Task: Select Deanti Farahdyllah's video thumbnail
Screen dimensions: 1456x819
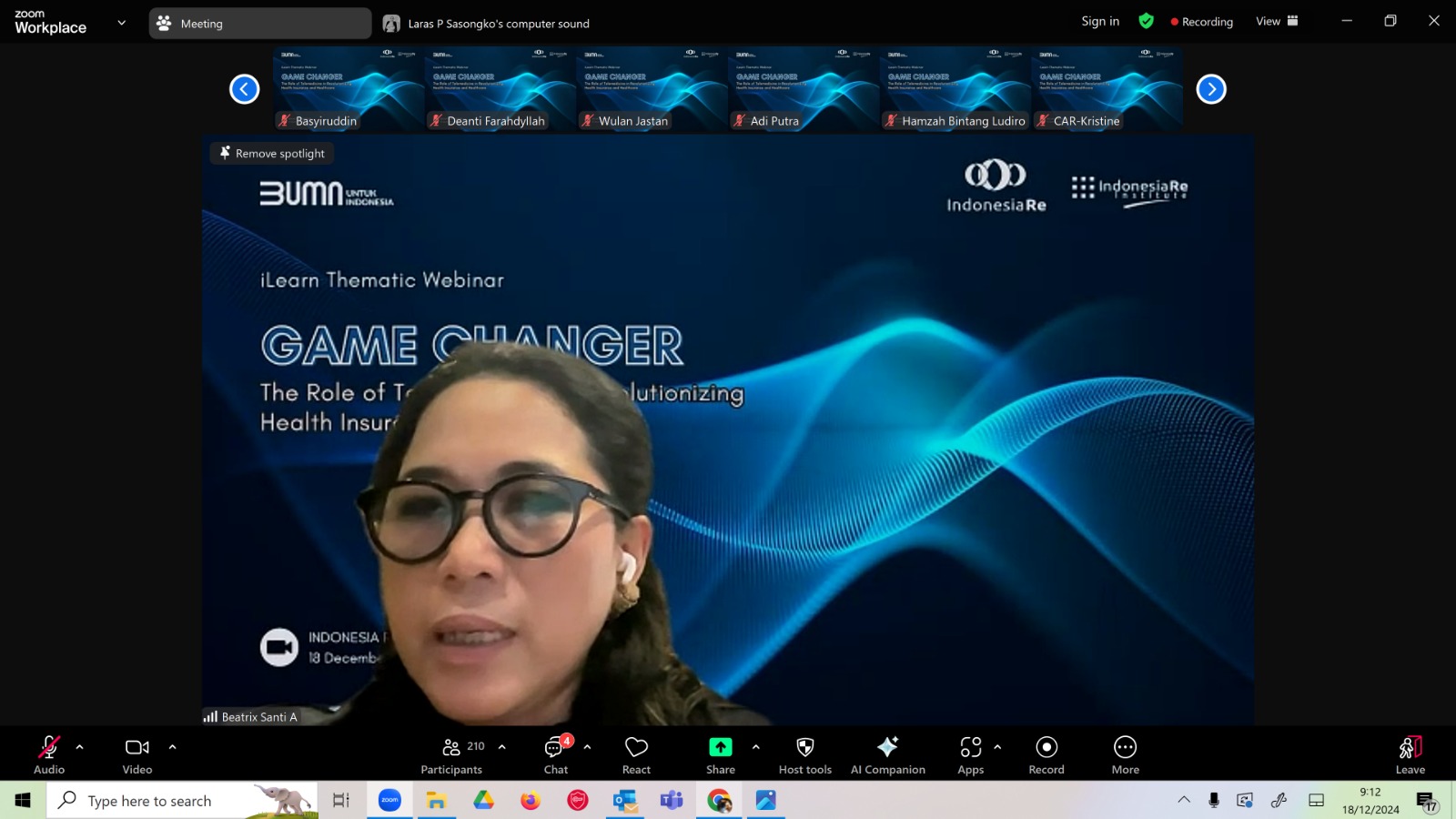Action: (x=500, y=89)
